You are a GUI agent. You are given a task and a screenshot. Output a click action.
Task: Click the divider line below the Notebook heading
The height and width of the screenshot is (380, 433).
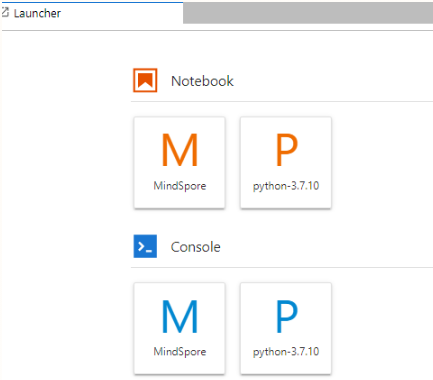(282, 101)
